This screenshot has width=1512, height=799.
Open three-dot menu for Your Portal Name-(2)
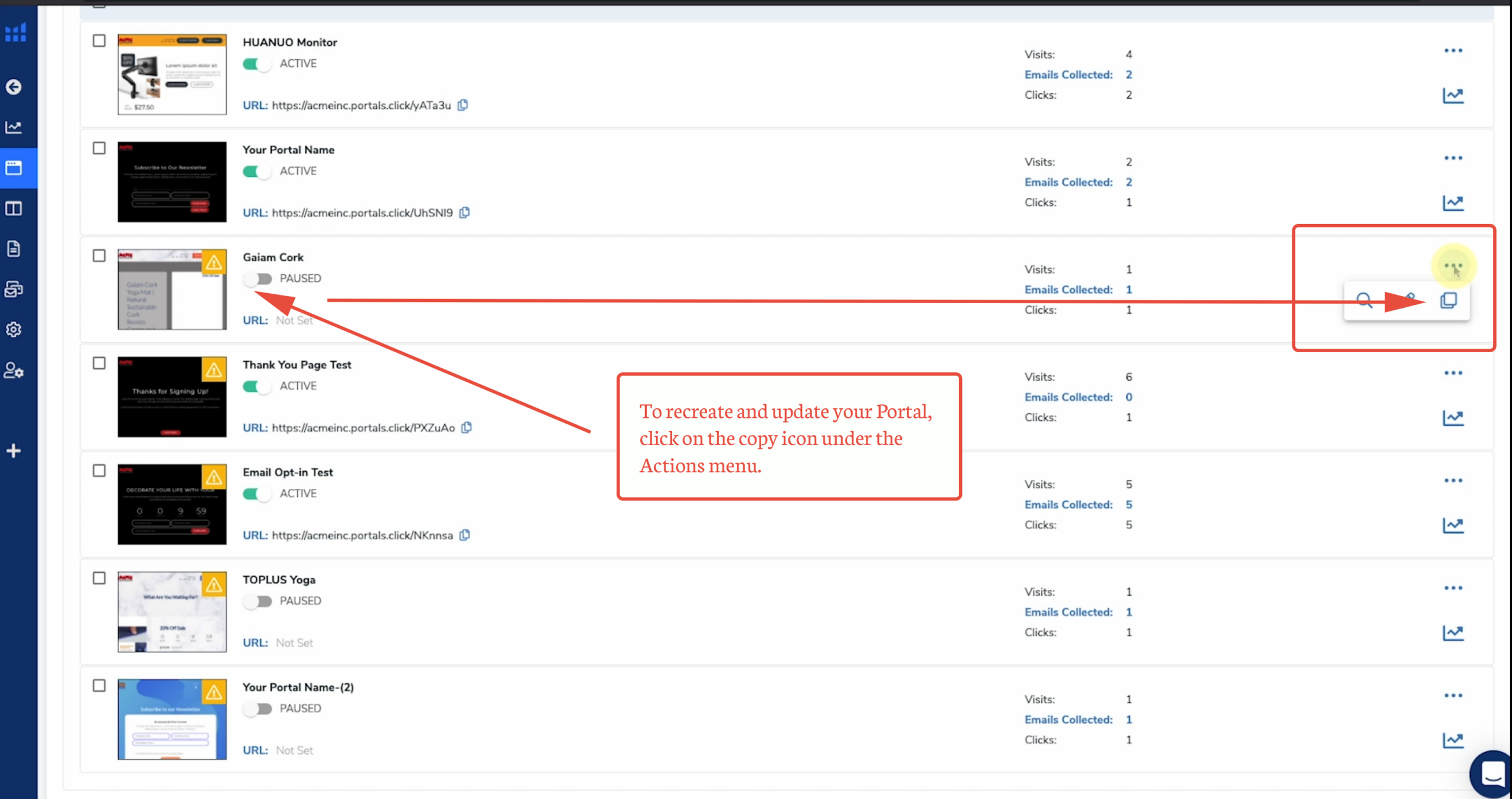pos(1453,696)
